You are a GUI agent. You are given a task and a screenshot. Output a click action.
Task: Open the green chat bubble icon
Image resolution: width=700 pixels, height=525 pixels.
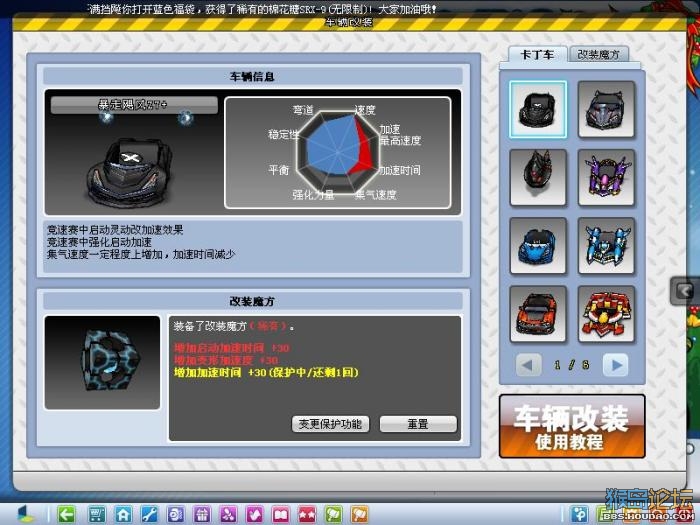click(333, 515)
